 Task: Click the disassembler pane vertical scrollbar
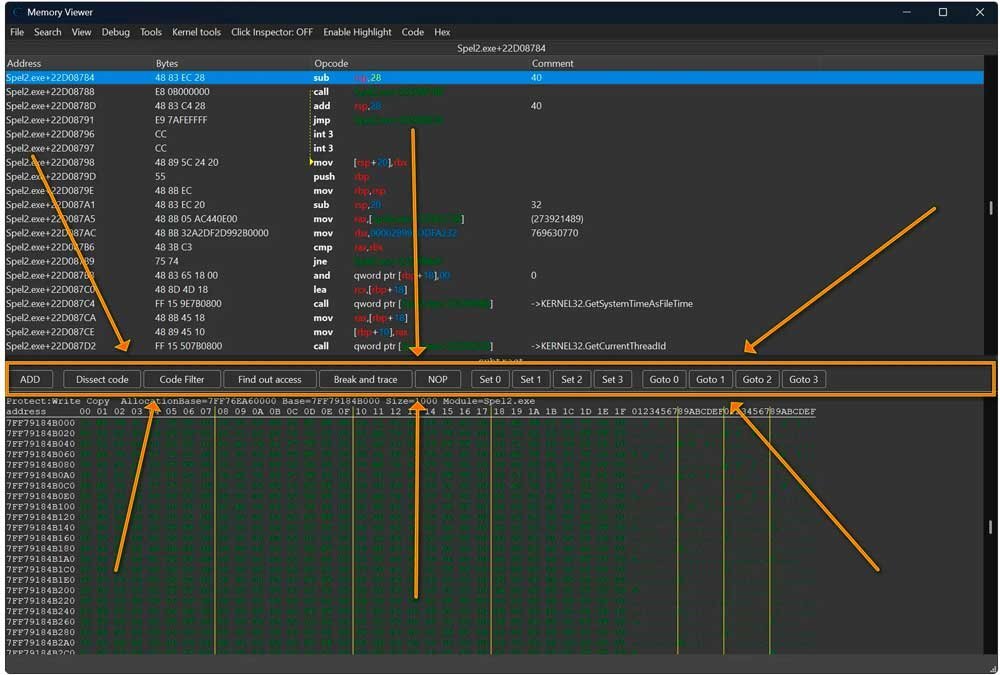tap(990, 208)
